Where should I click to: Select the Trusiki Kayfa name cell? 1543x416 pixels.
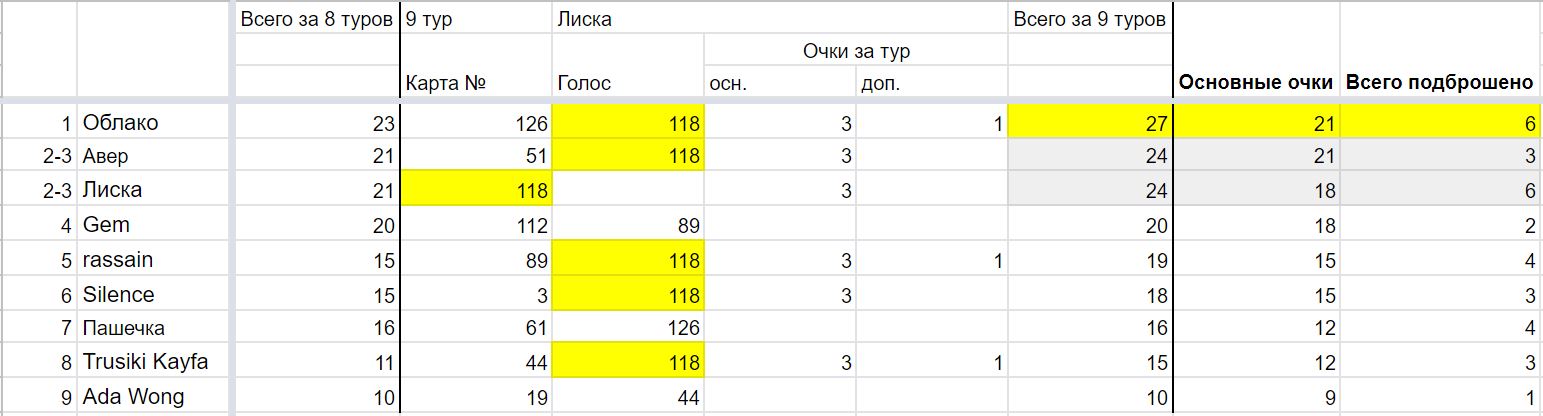(x=154, y=362)
